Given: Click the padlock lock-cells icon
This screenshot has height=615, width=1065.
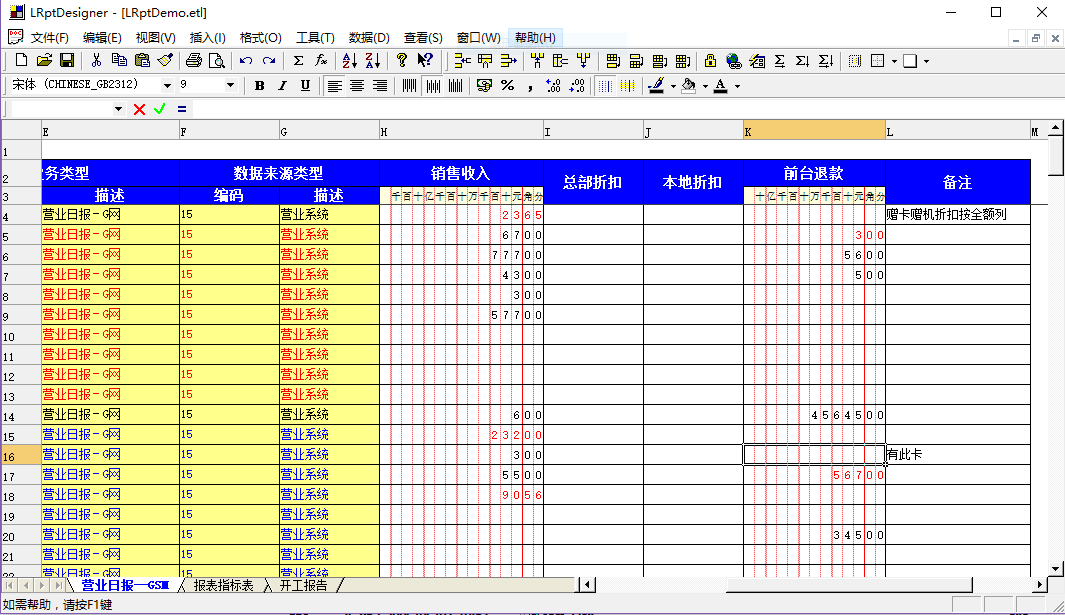Looking at the screenshot, I should 710,60.
